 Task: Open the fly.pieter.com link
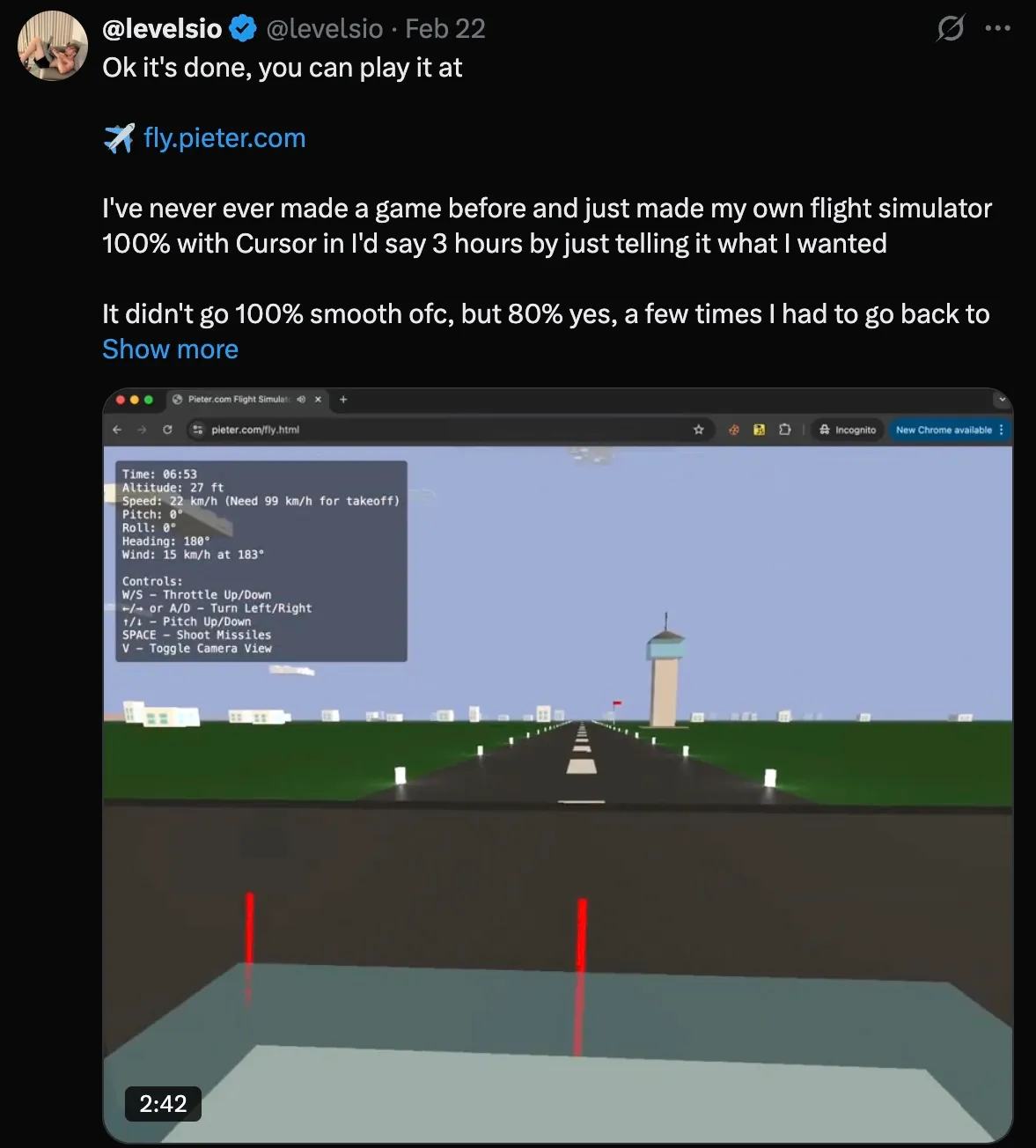coord(224,138)
